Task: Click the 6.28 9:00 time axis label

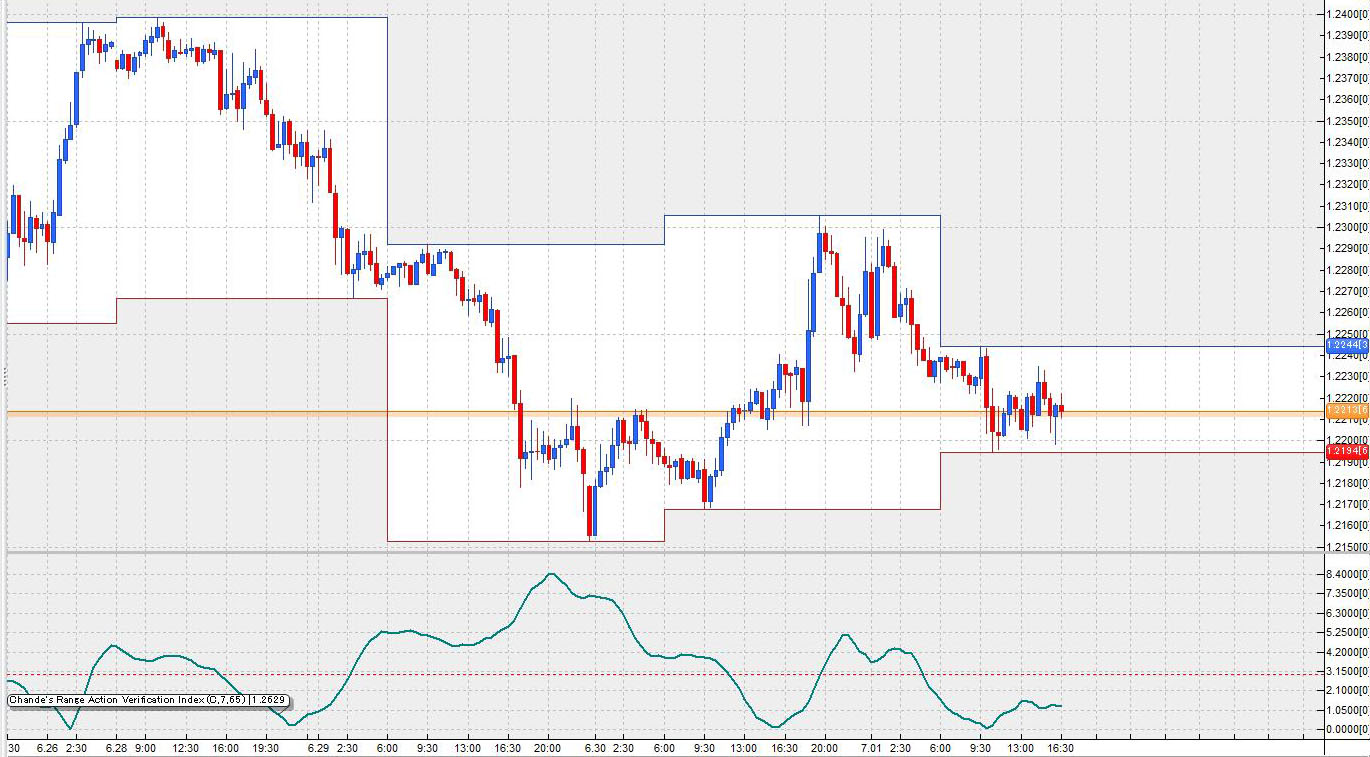Action: (x=130, y=748)
